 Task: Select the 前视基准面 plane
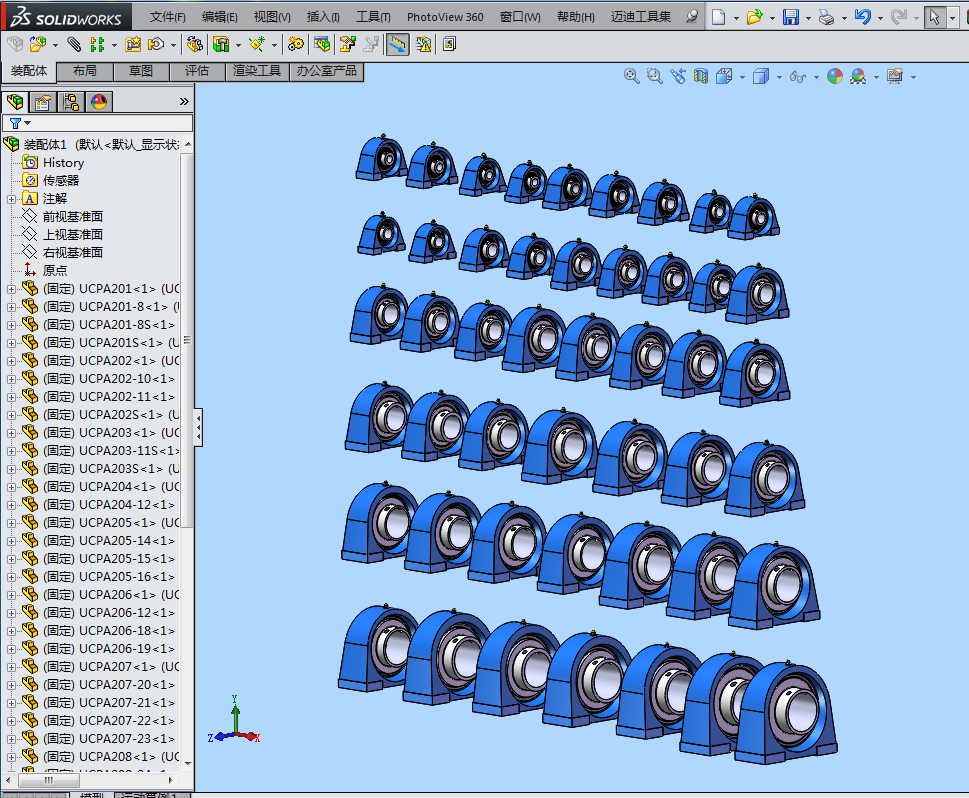coord(72,217)
